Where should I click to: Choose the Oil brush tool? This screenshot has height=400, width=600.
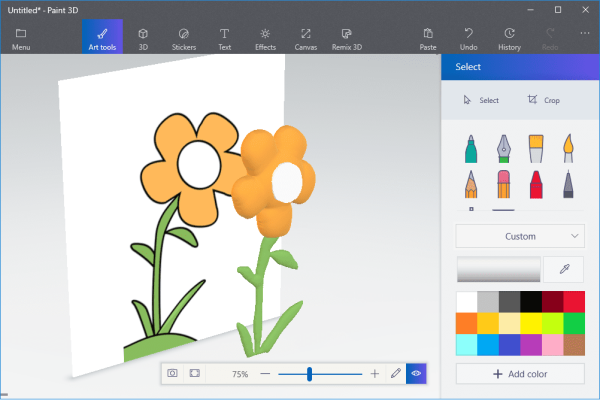pyautogui.click(x=535, y=149)
